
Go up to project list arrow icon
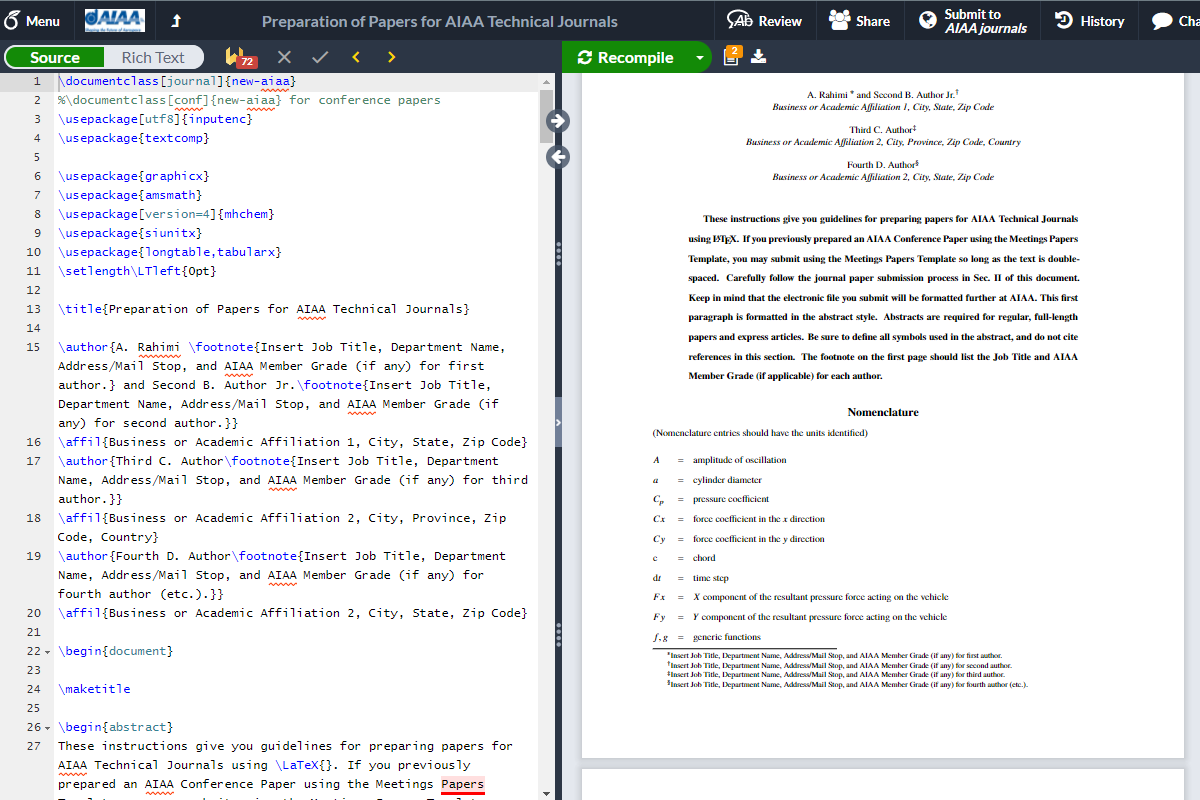tap(176, 20)
